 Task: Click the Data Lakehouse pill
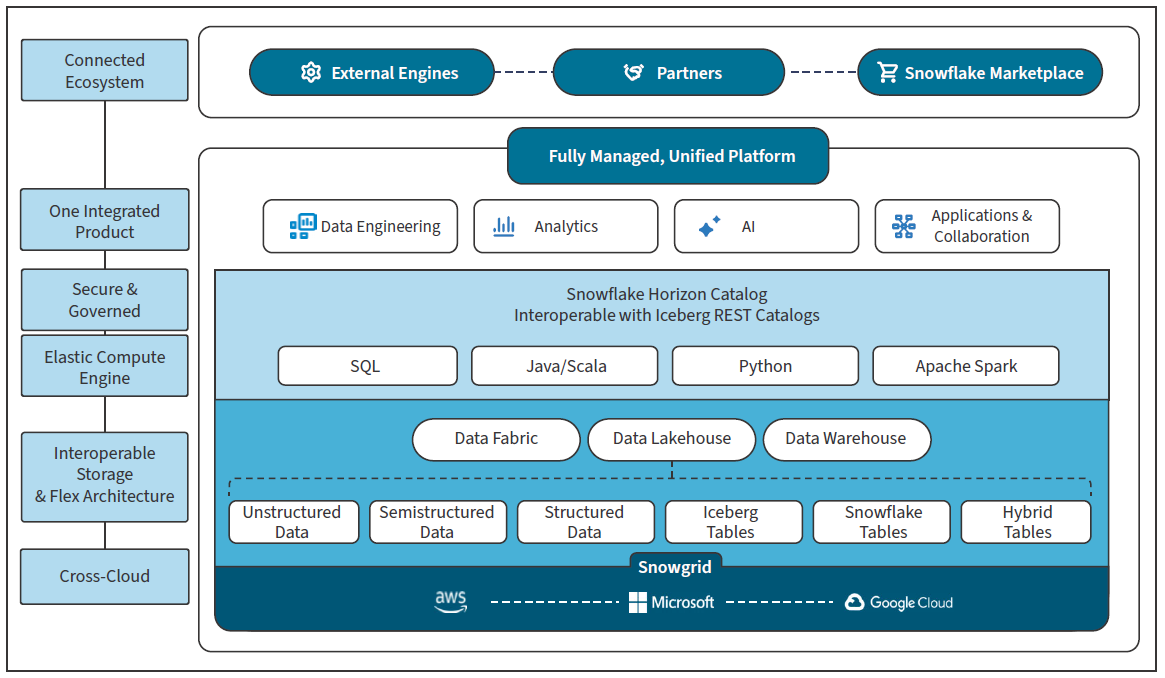coord(672,439)
